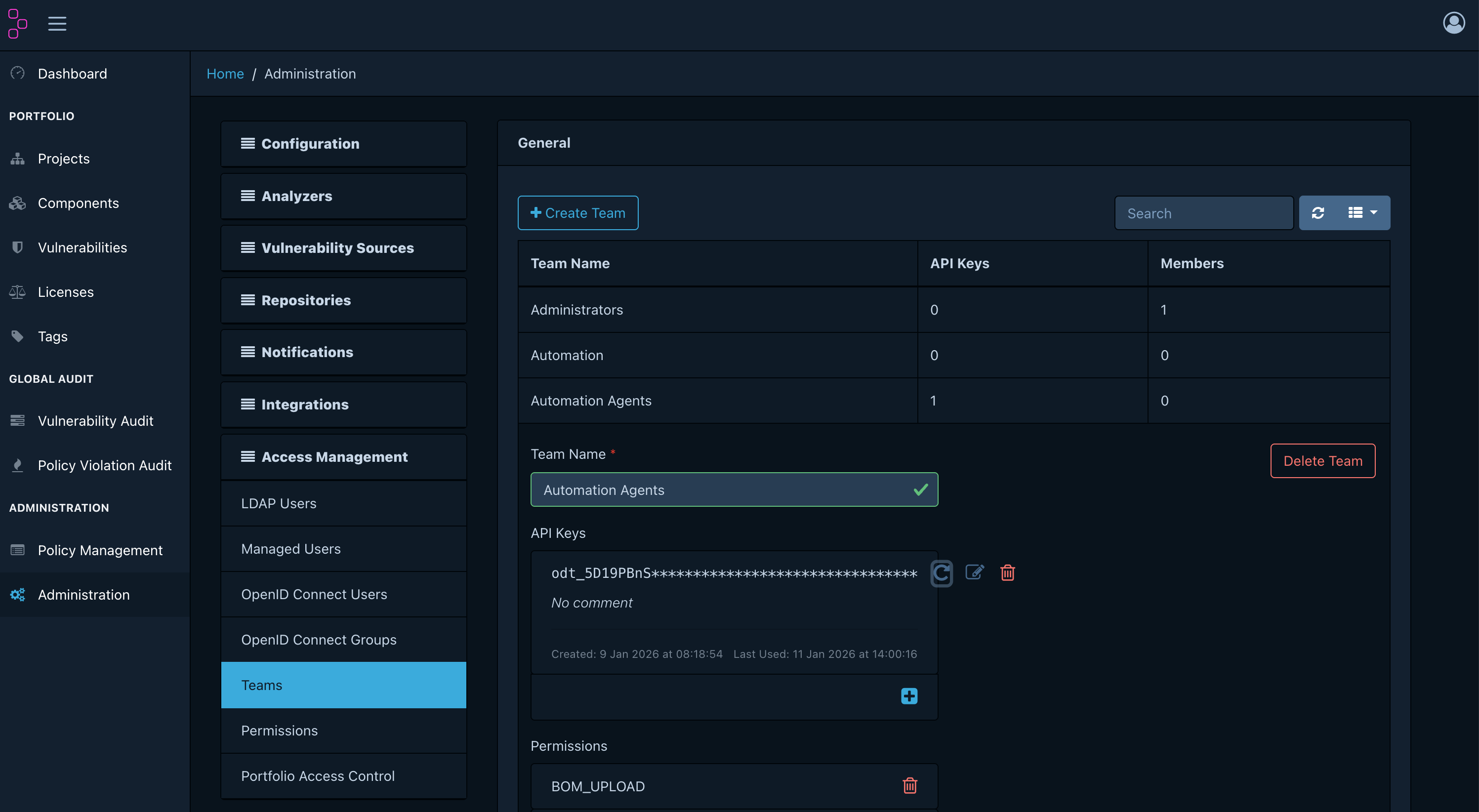Viewport: 1479px width, 812px height.
Task: Click the Create Team button
Action: [577, 213]
